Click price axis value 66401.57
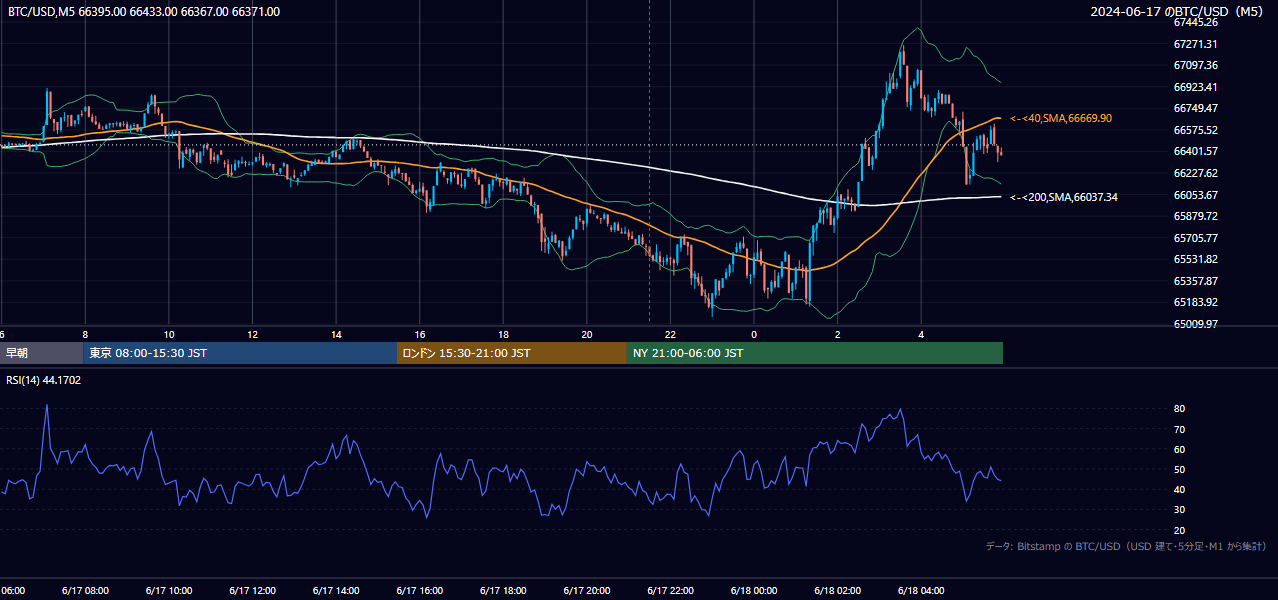 tap(1196, 151)
